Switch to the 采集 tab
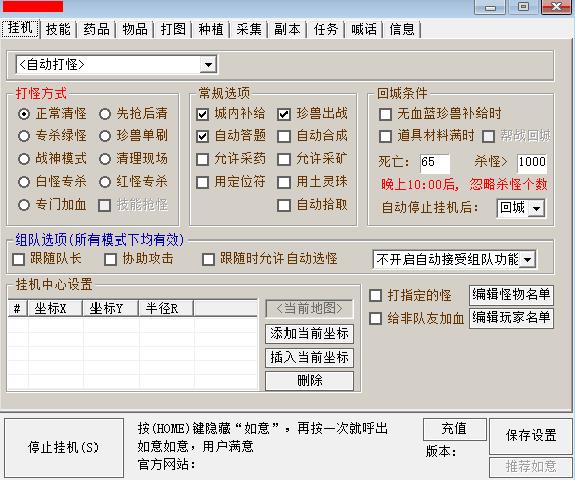 point(249,29)
